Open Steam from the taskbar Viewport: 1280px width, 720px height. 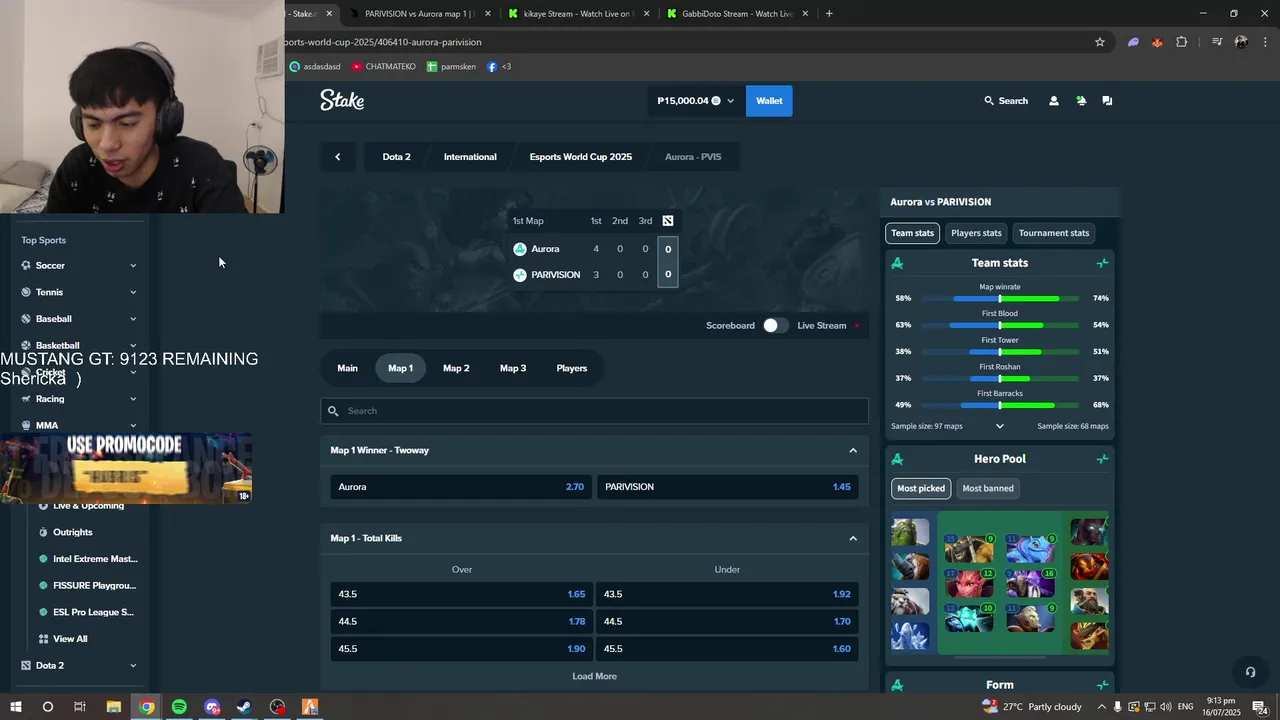coord(244,707)
